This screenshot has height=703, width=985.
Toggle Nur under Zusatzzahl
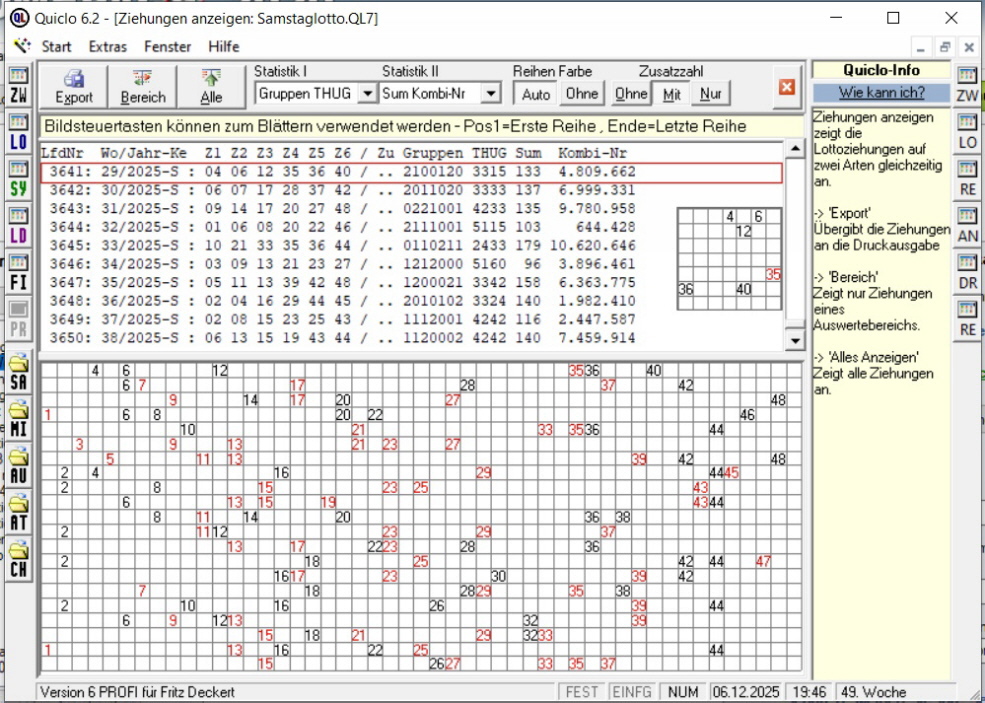click(x=711, y=94)
